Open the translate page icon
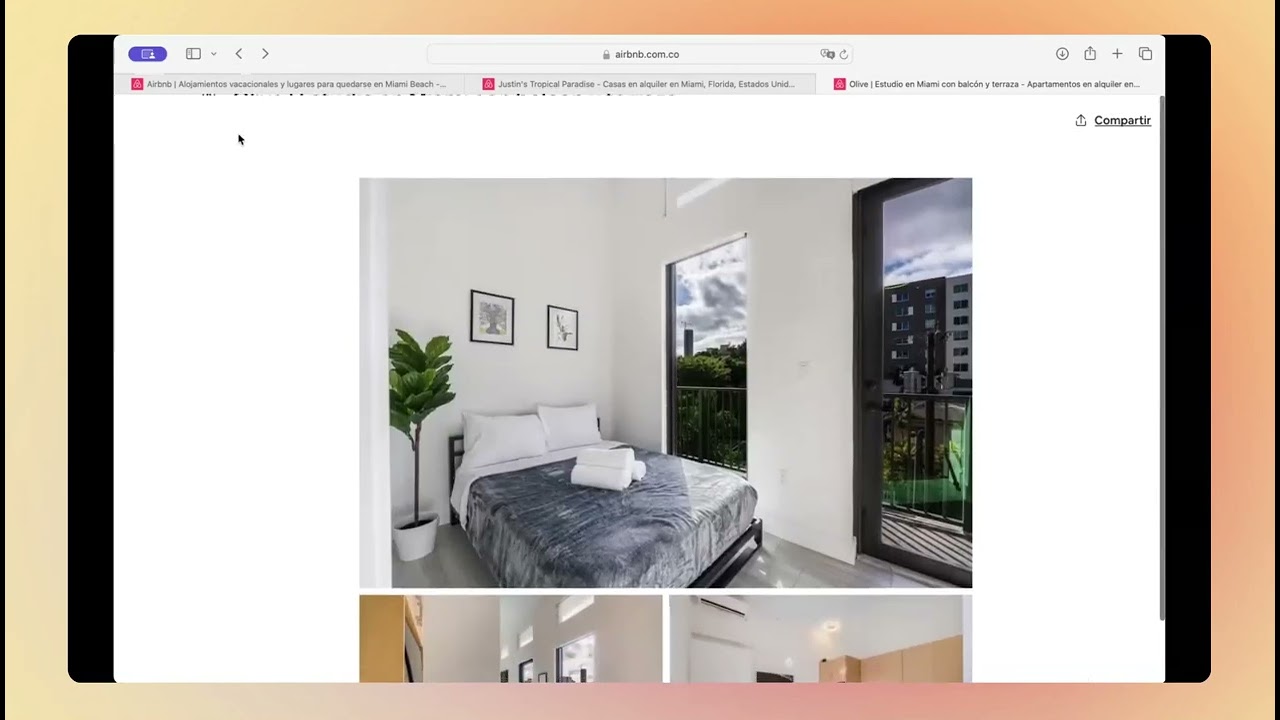Screen dimensions: 1280x720 click(827, 54)
